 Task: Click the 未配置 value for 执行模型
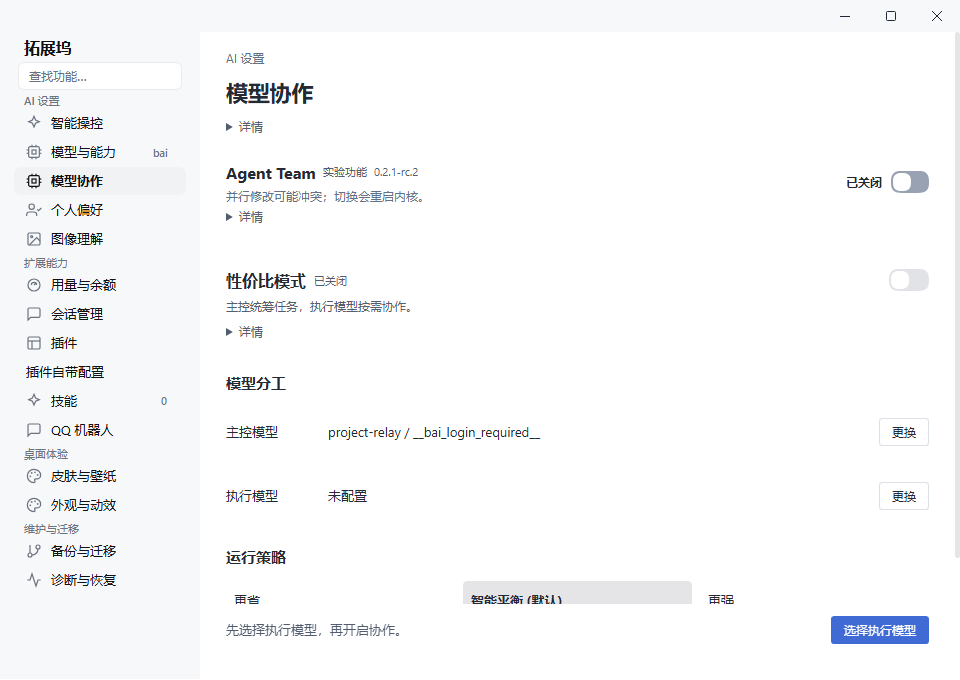pyautogui.click(x=347, y=496)
